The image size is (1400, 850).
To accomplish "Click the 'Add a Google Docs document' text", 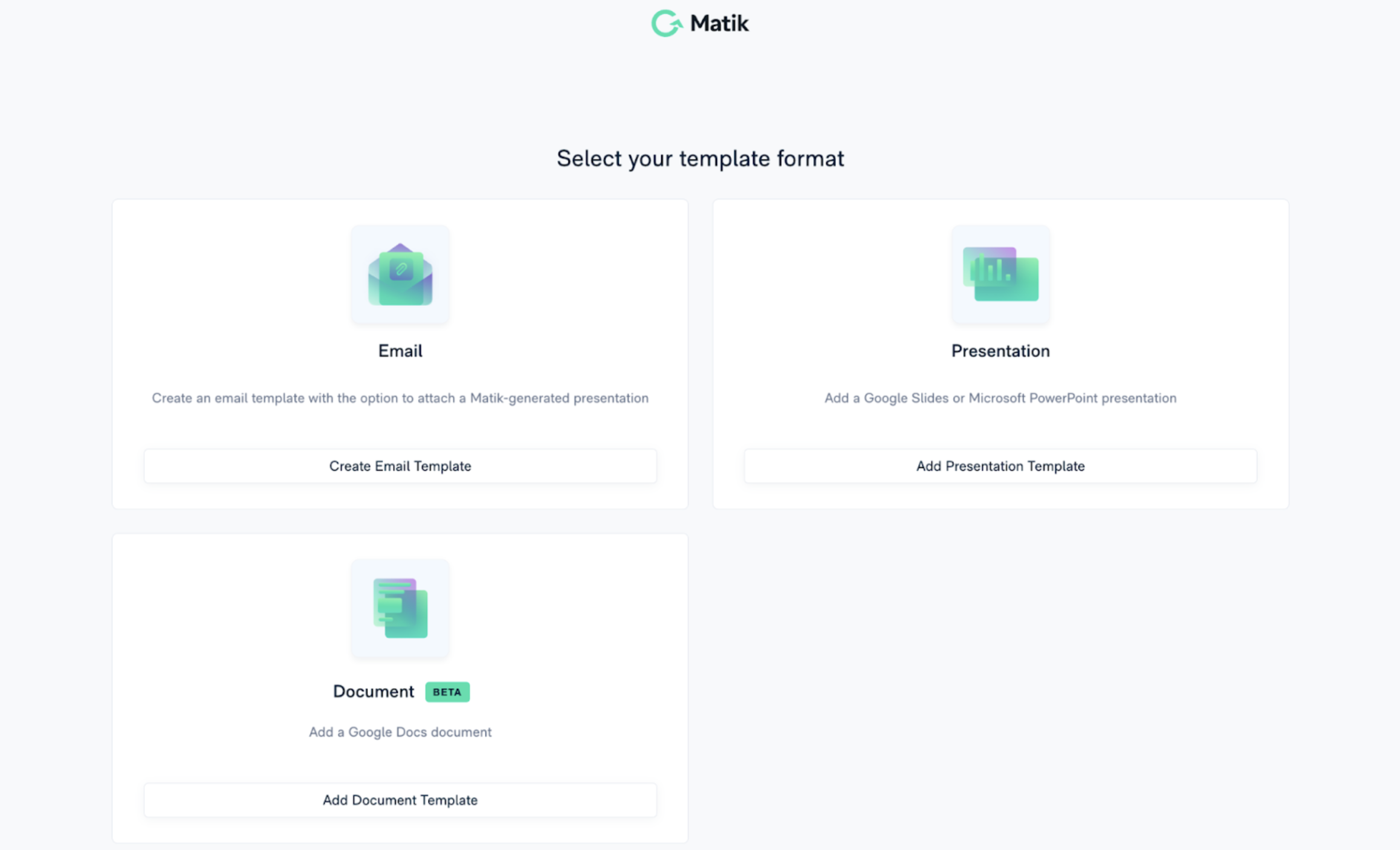I will (x=400, y=732).
